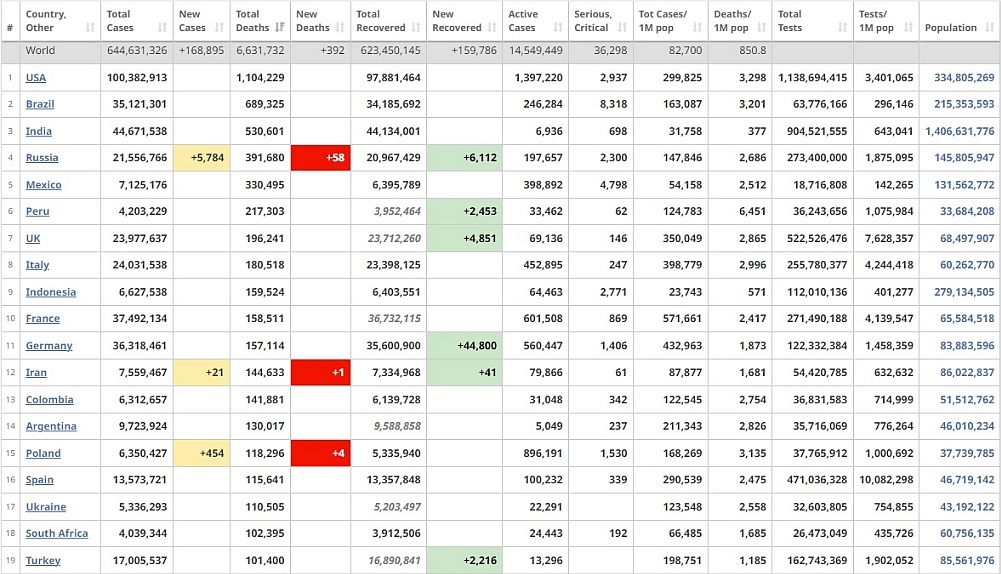The width and height of the screenshot is (1001, 574).
Task: Click Germany population 83,883,596 link
Action: (967, 345)
